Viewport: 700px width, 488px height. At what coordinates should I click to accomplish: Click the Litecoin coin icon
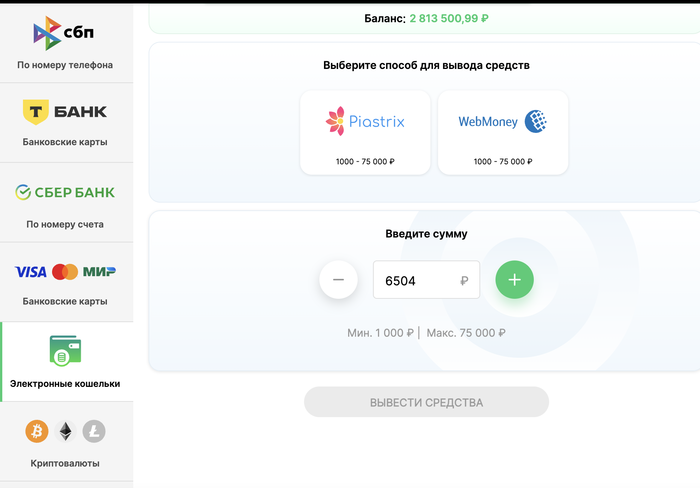tap(94, 431)
